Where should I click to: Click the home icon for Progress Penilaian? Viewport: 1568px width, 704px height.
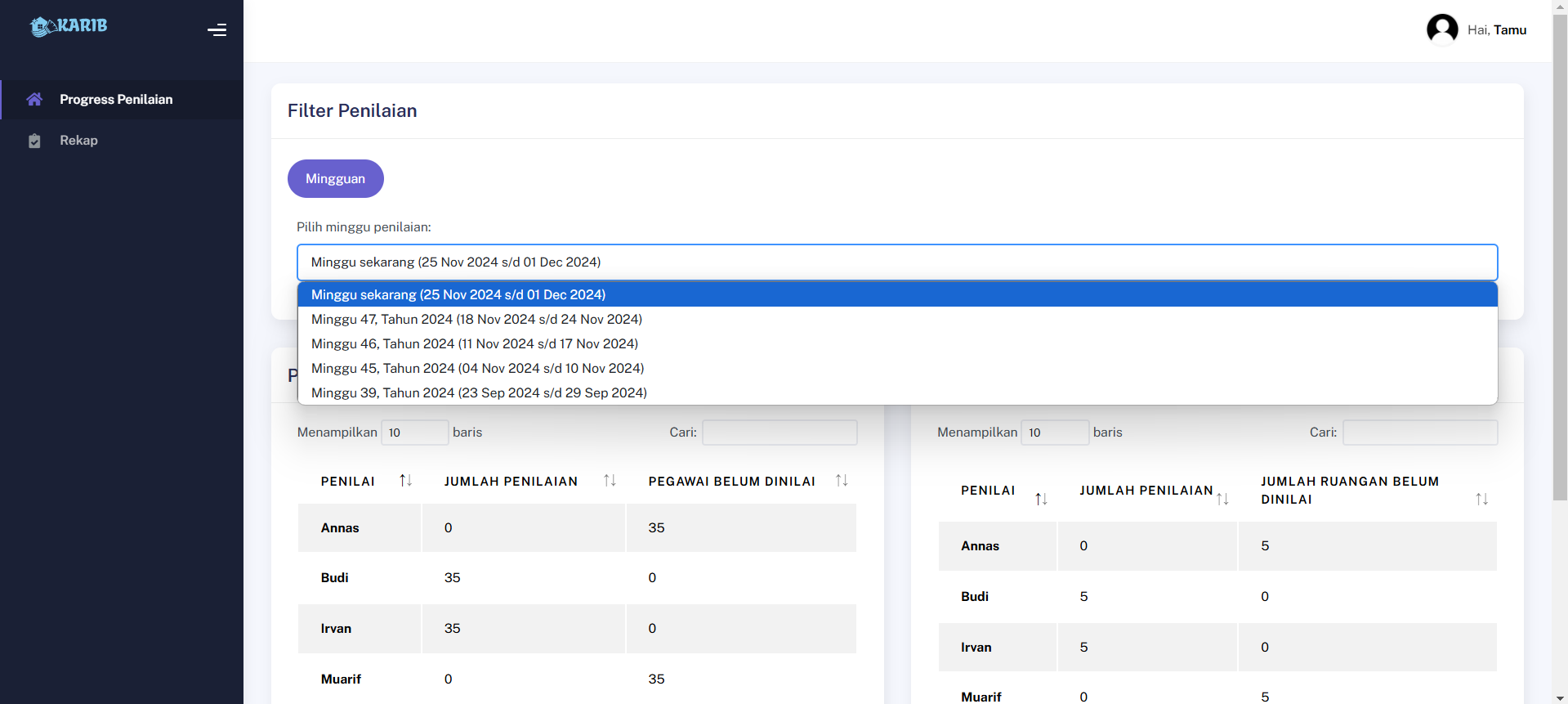(x=34, y=100)
